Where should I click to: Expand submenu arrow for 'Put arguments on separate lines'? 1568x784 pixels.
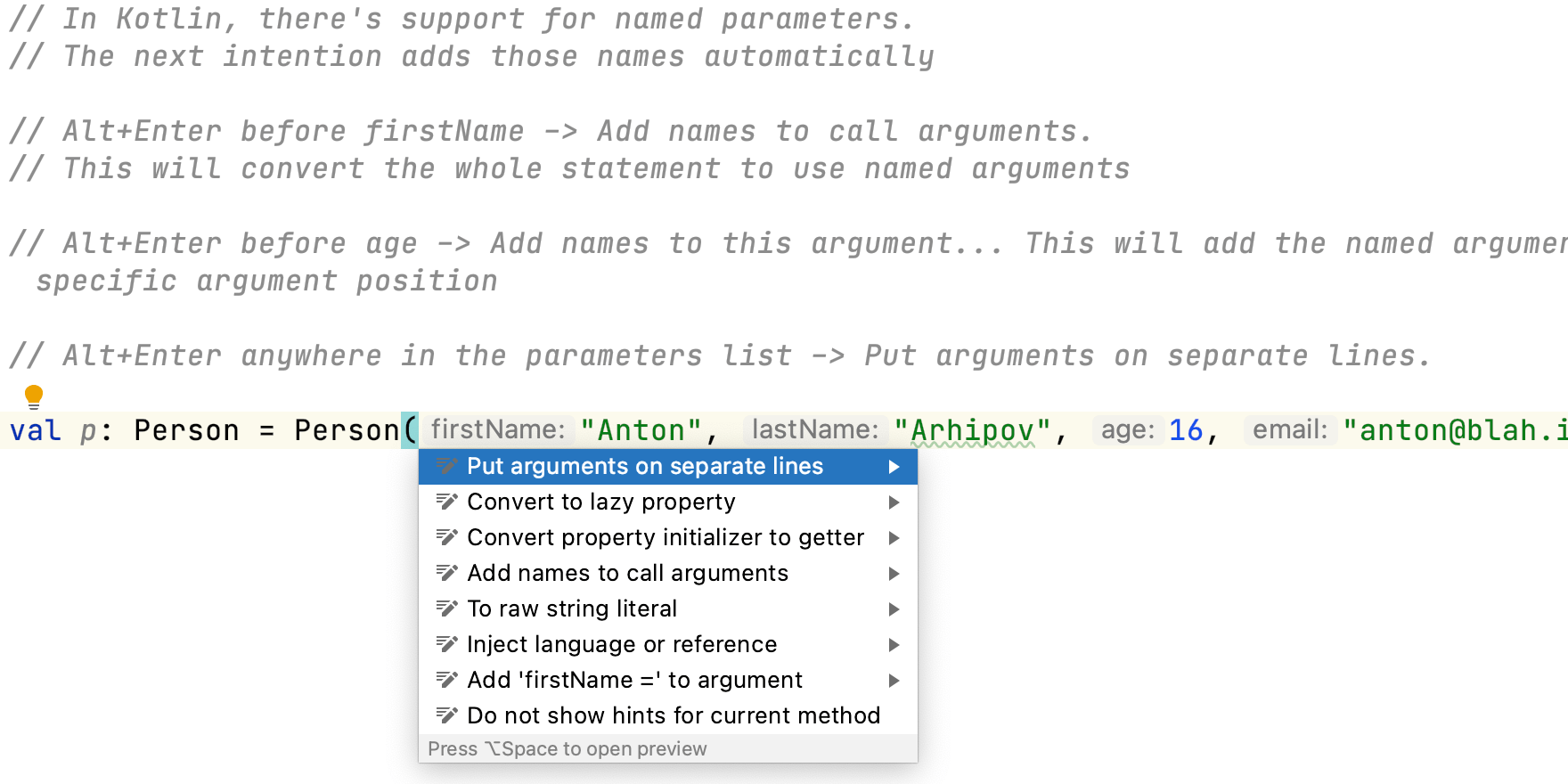click(894, 467)
